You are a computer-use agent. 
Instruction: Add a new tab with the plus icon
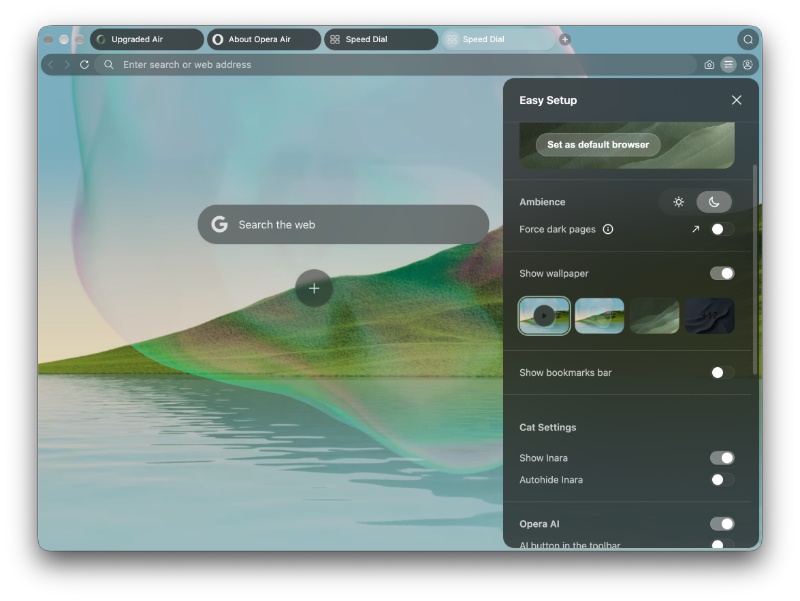click(x=565, y=39)
